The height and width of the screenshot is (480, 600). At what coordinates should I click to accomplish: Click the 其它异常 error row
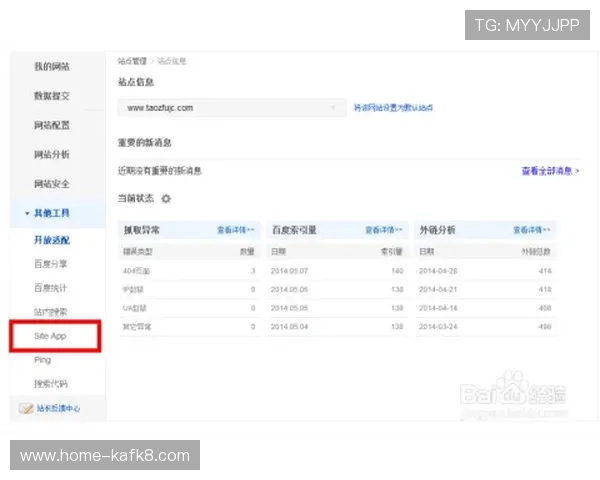click(x=189, y=327)
